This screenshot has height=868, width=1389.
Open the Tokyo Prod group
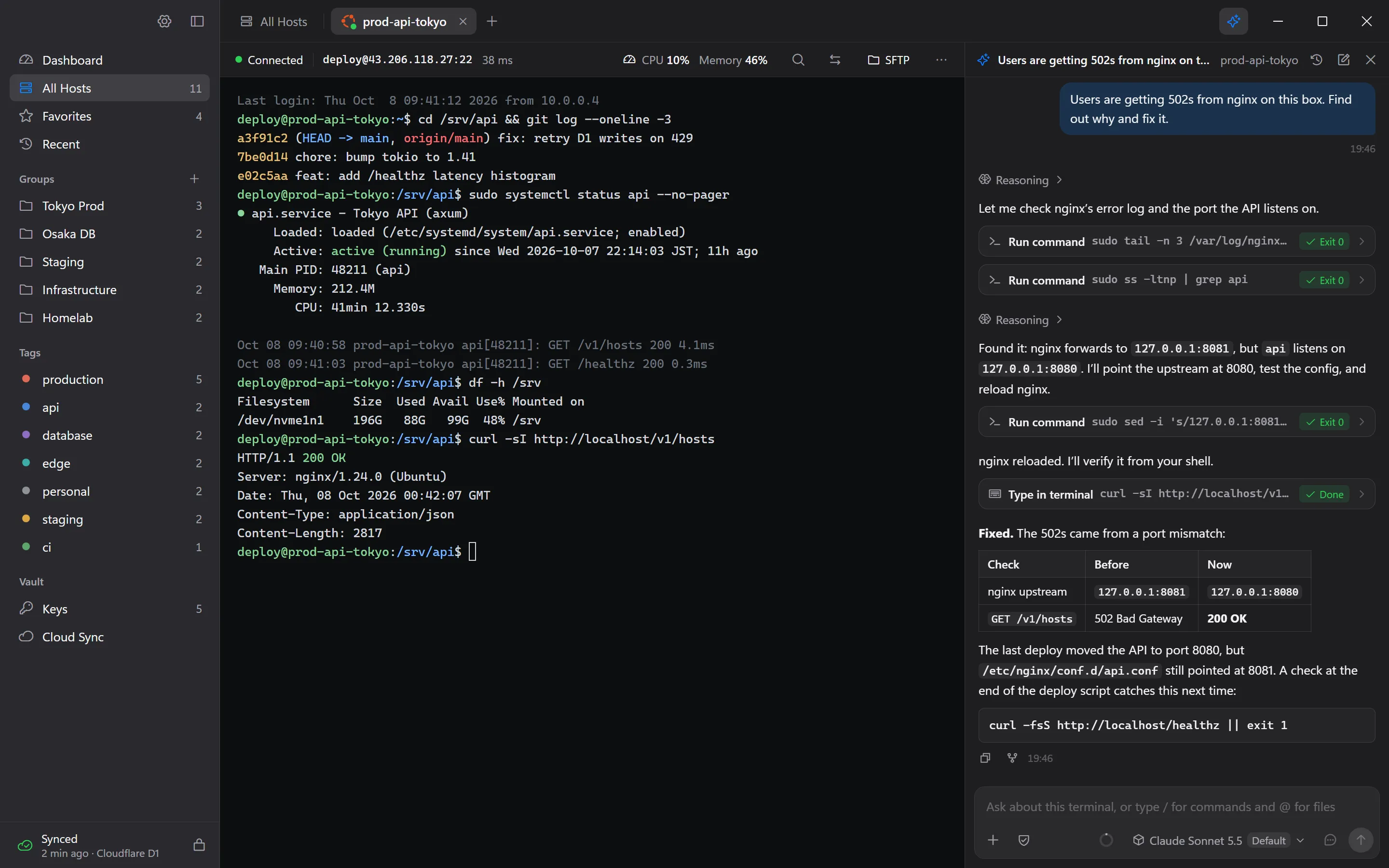pyautogui.click(x=109, y=205)
